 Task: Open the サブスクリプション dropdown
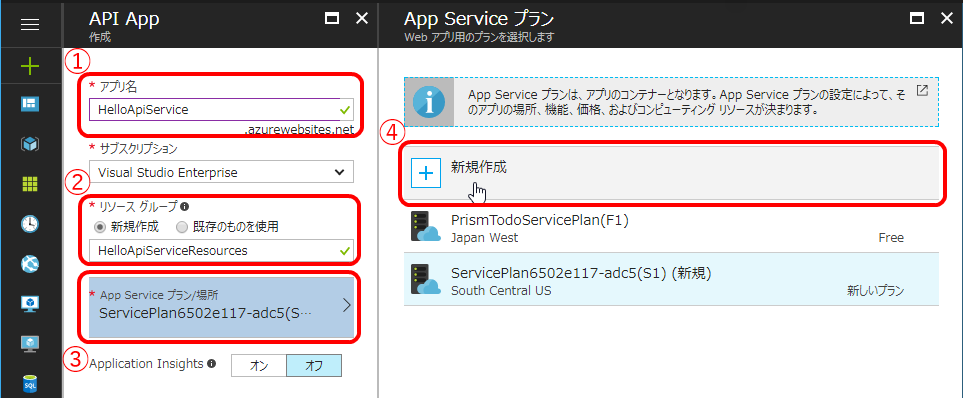click(221, 172)
